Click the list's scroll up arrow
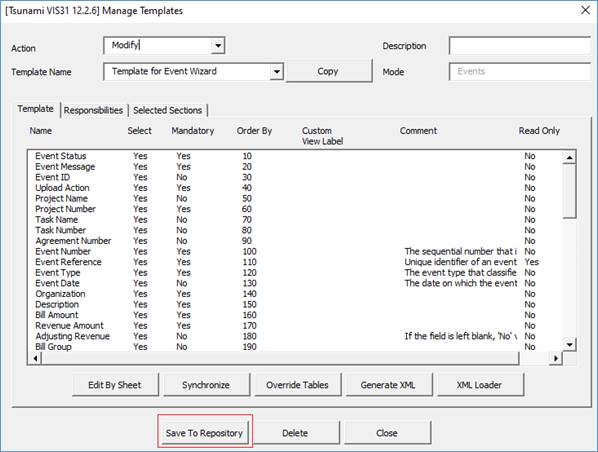 (x=569, y=157)
